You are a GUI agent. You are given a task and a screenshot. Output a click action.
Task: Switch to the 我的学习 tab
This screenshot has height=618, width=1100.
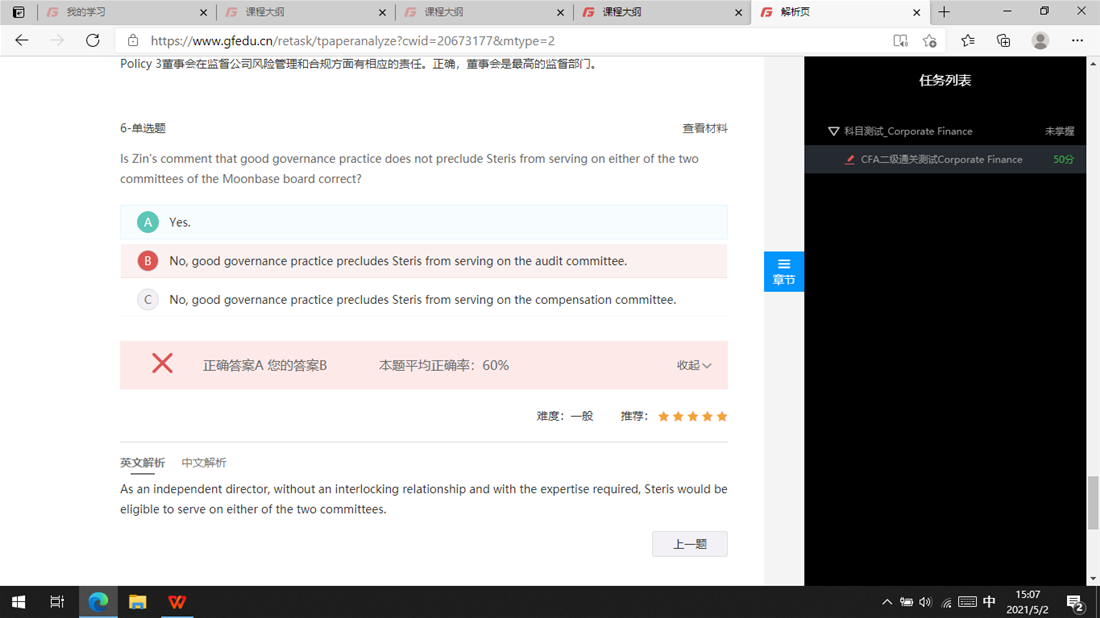coord(126,13)
